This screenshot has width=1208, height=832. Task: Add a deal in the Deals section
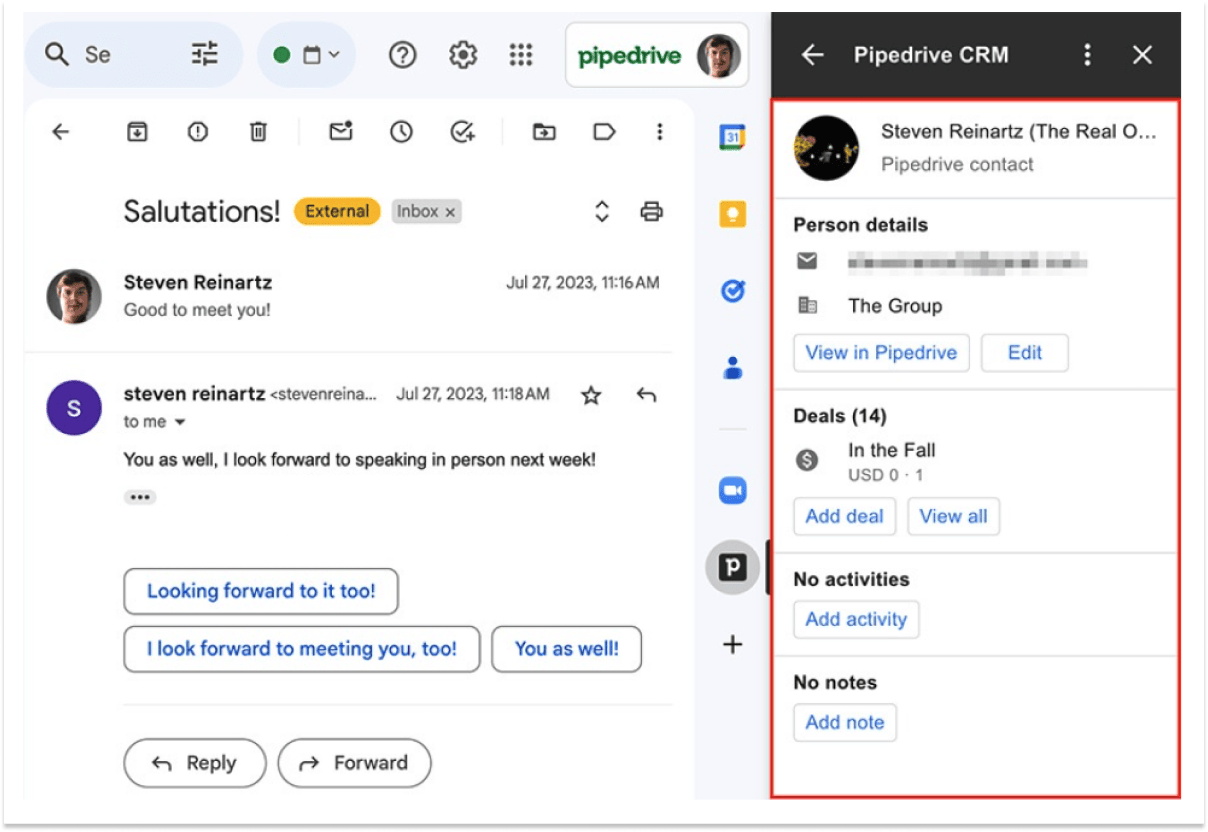point(844,516)
